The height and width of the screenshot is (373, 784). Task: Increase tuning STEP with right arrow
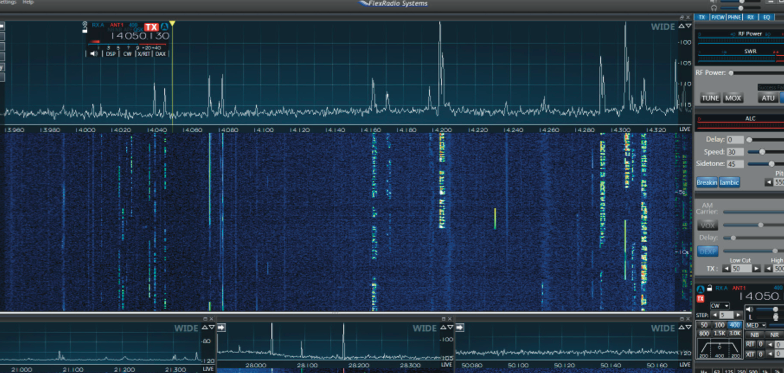738,315
